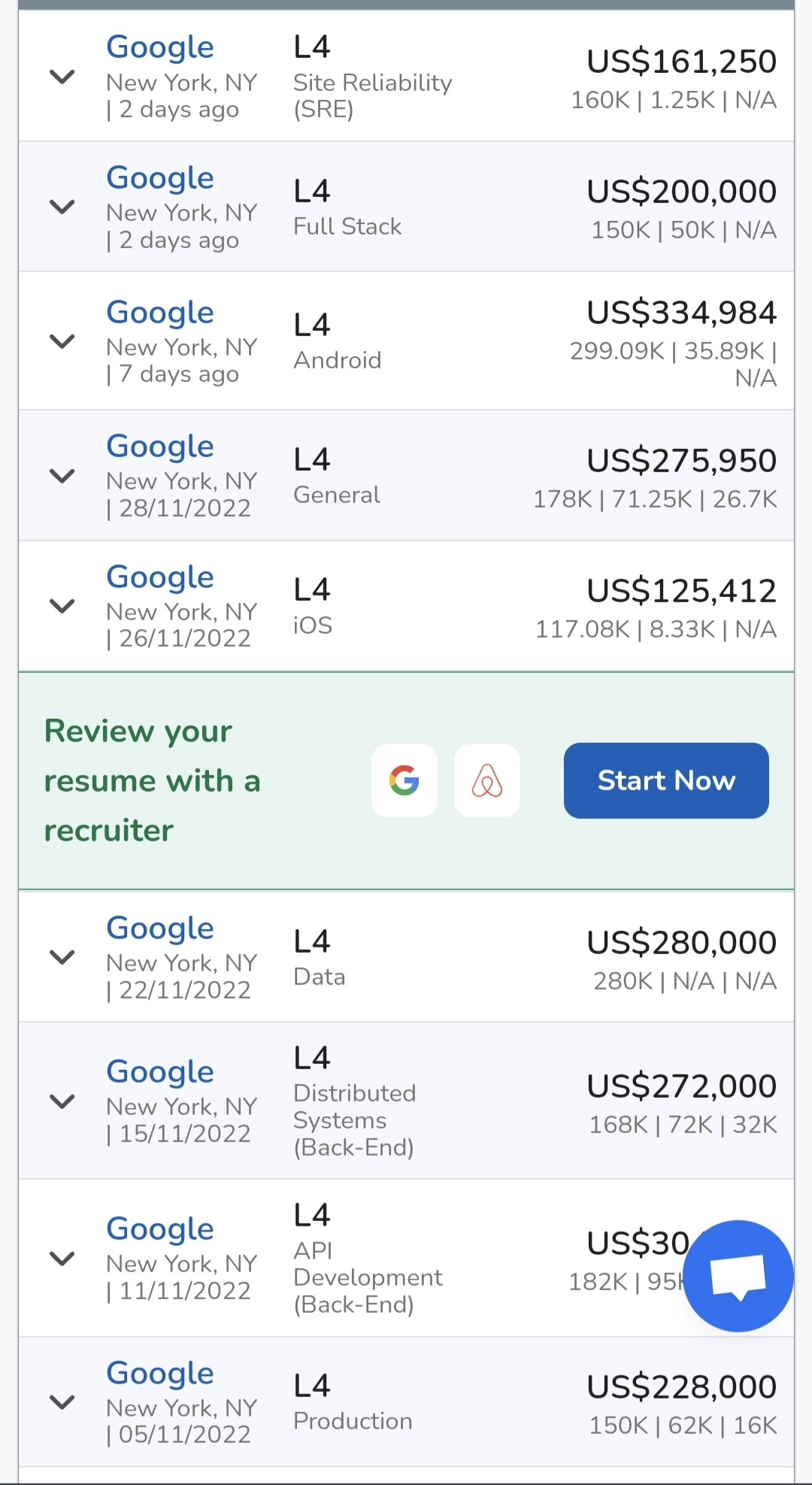Open Google link in General row
The width and height of the screenshot is (812, 1485).
coord(160,447)
